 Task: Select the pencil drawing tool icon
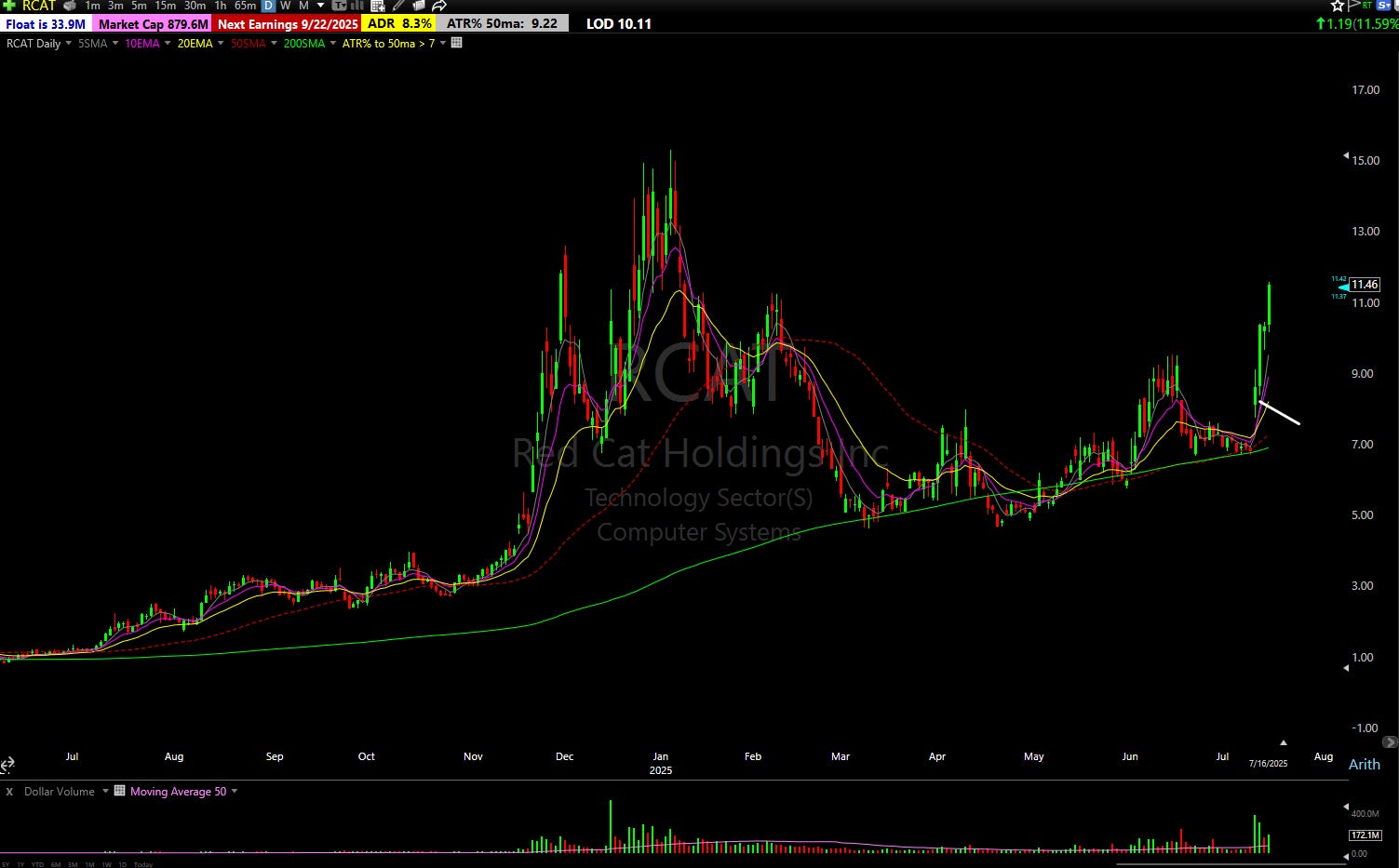tap(398, 6)
